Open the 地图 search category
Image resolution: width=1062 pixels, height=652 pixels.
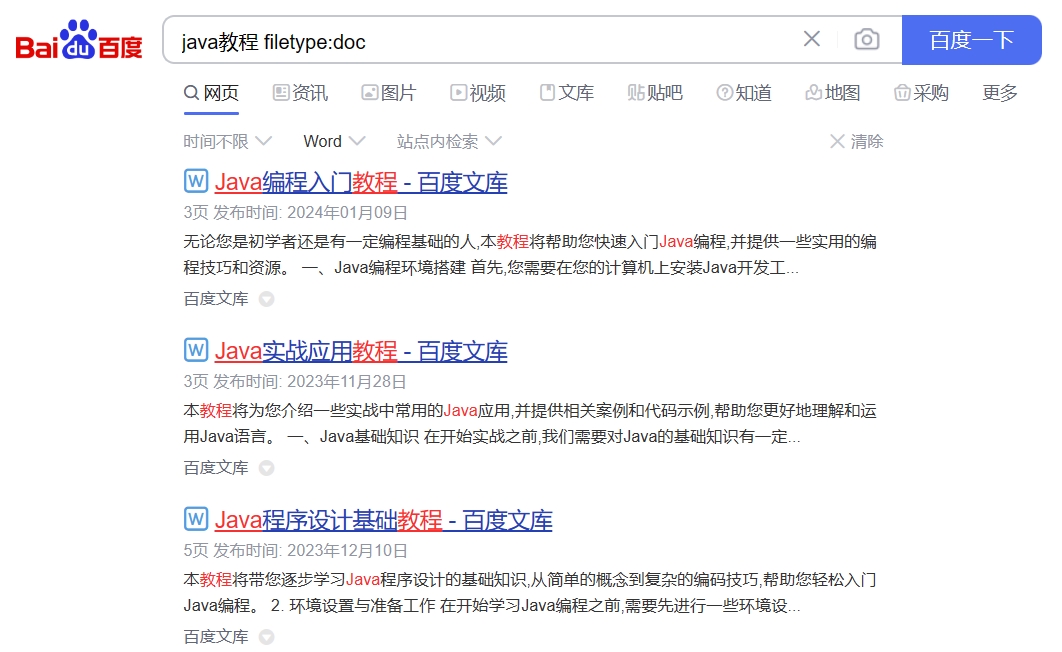pos(832,92)
